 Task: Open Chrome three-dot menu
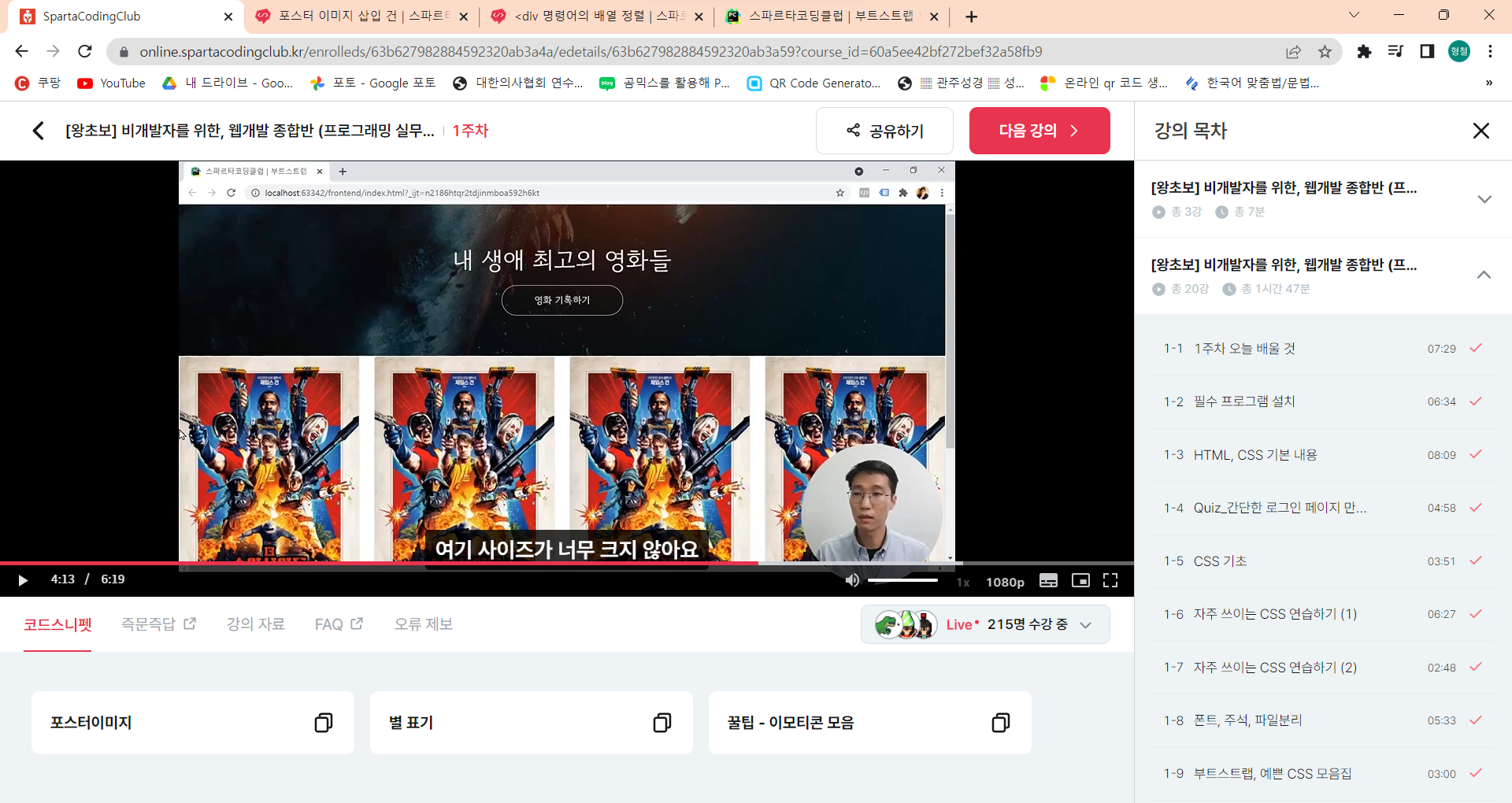click(x=1490, y=52)
